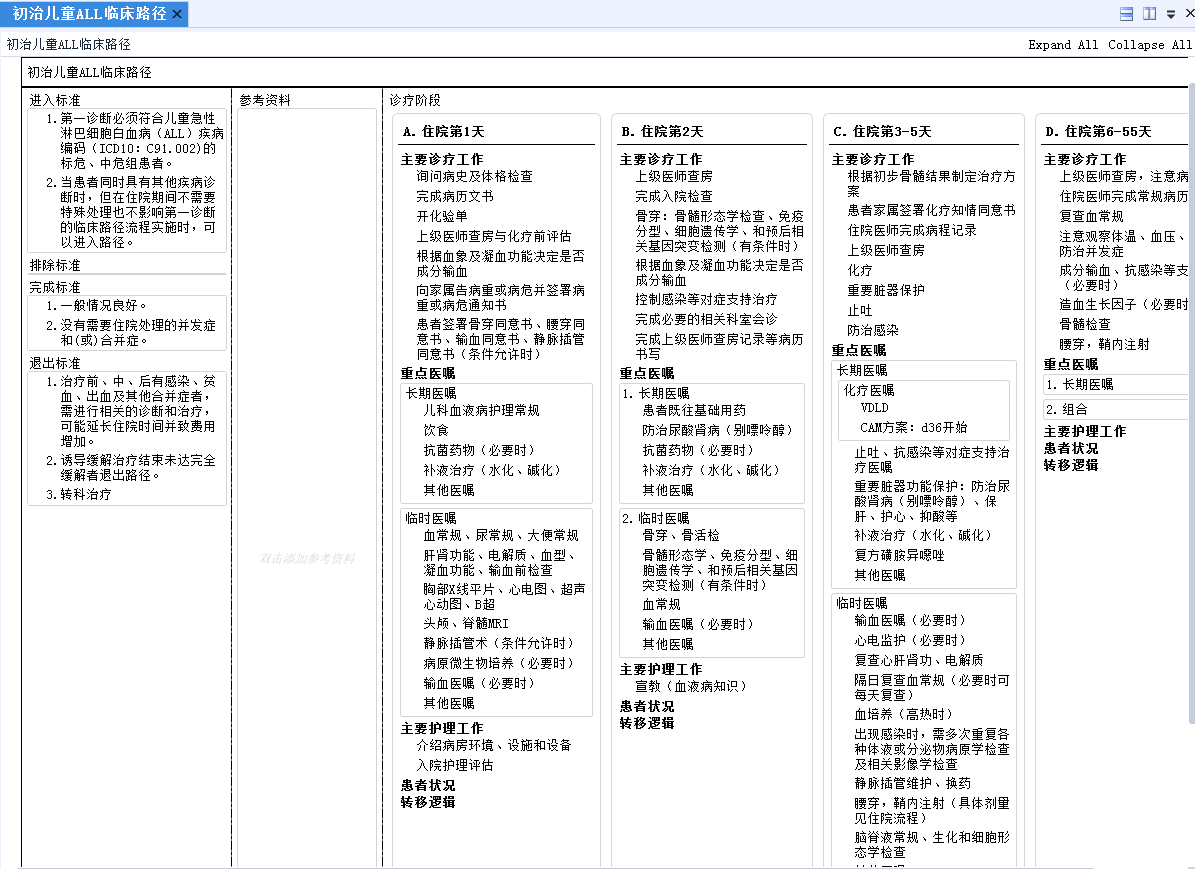Click 宣教（血液病知识） nursing item
This screenshot has width=1195, height=869.
690,686
